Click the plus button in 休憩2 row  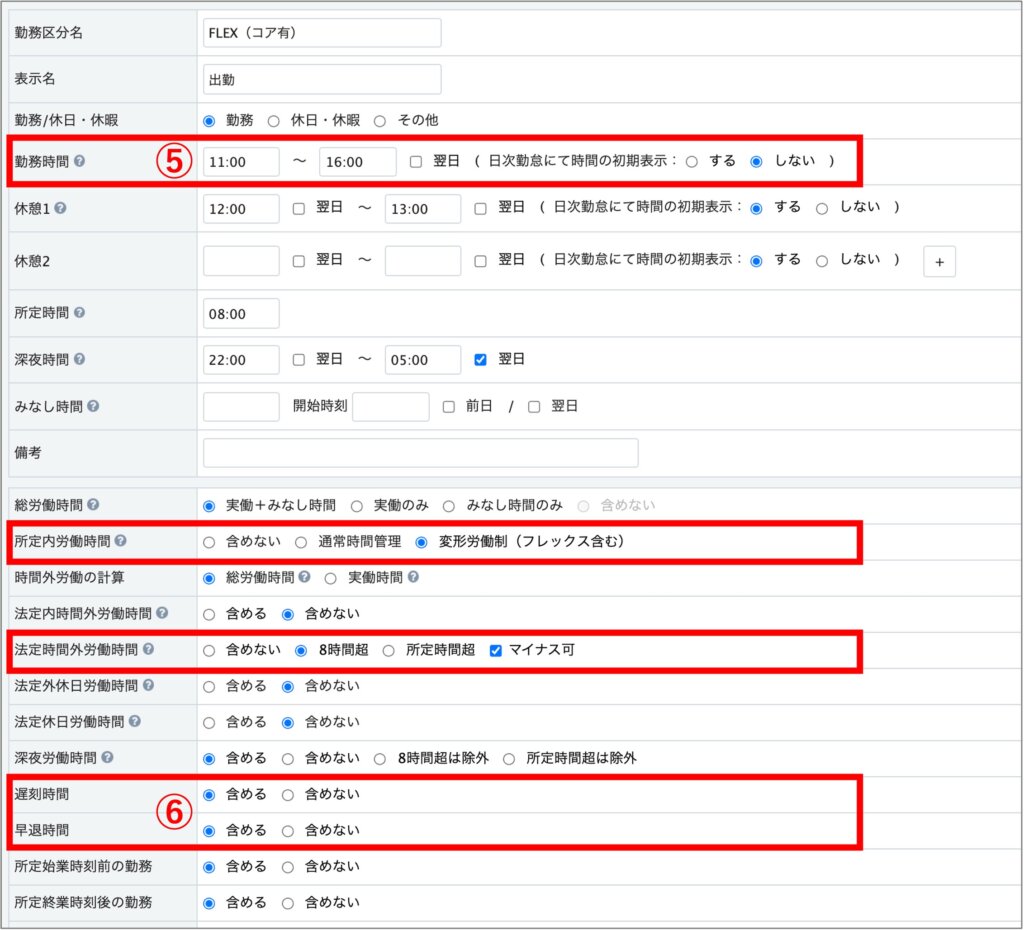(939, 261)
